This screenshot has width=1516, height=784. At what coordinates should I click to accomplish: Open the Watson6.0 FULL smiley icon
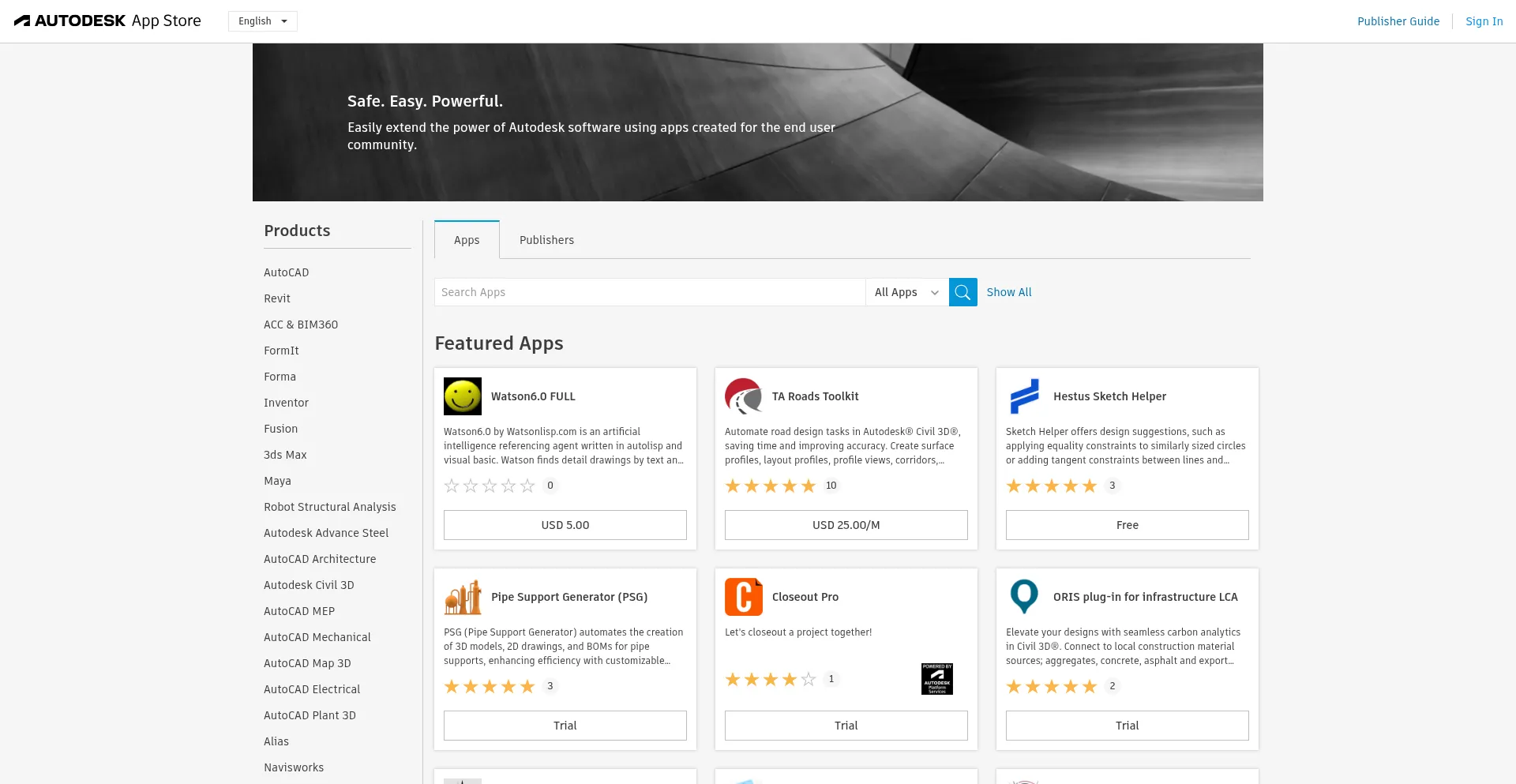coord(463,396)
